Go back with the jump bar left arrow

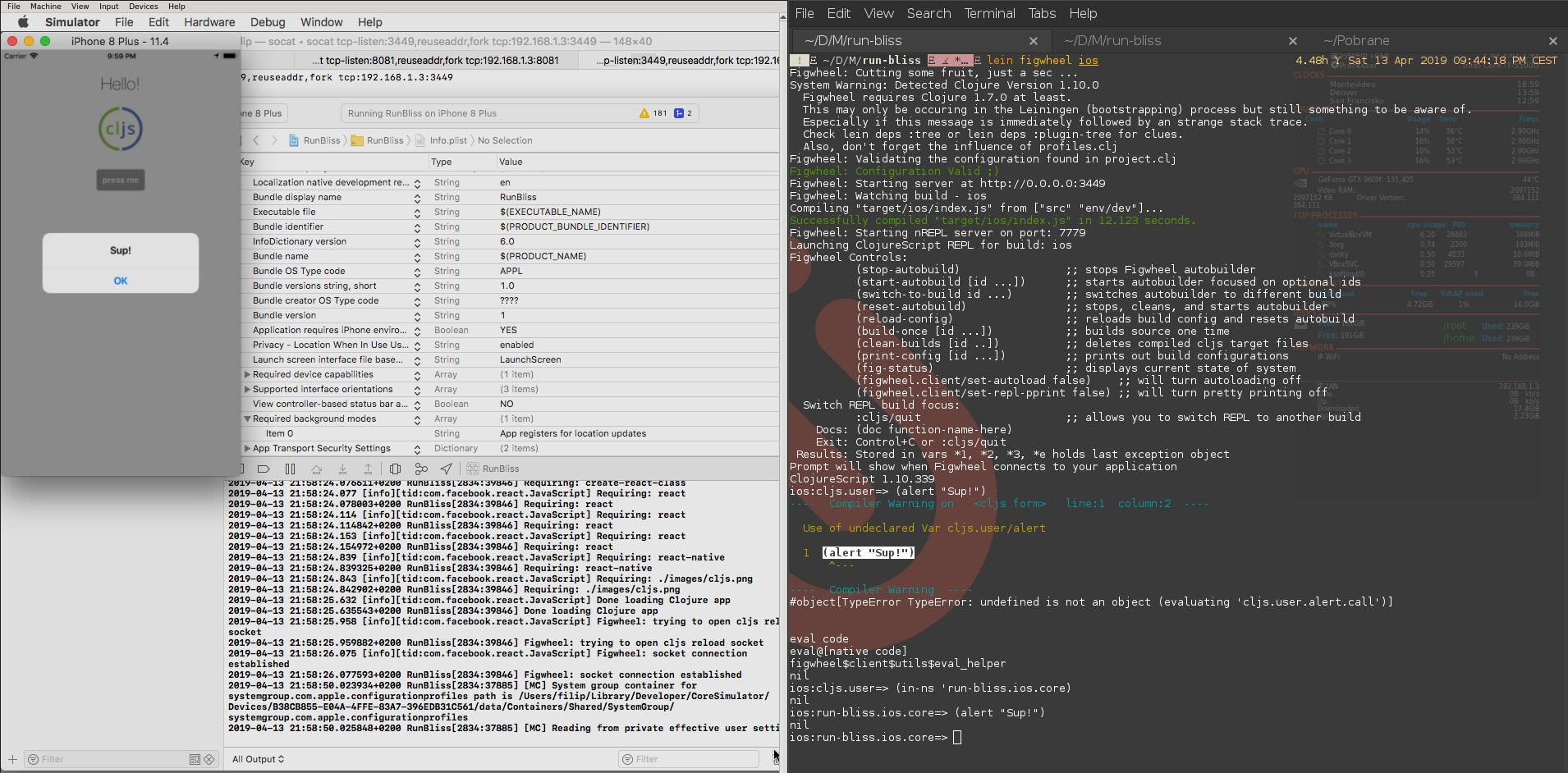256,140
